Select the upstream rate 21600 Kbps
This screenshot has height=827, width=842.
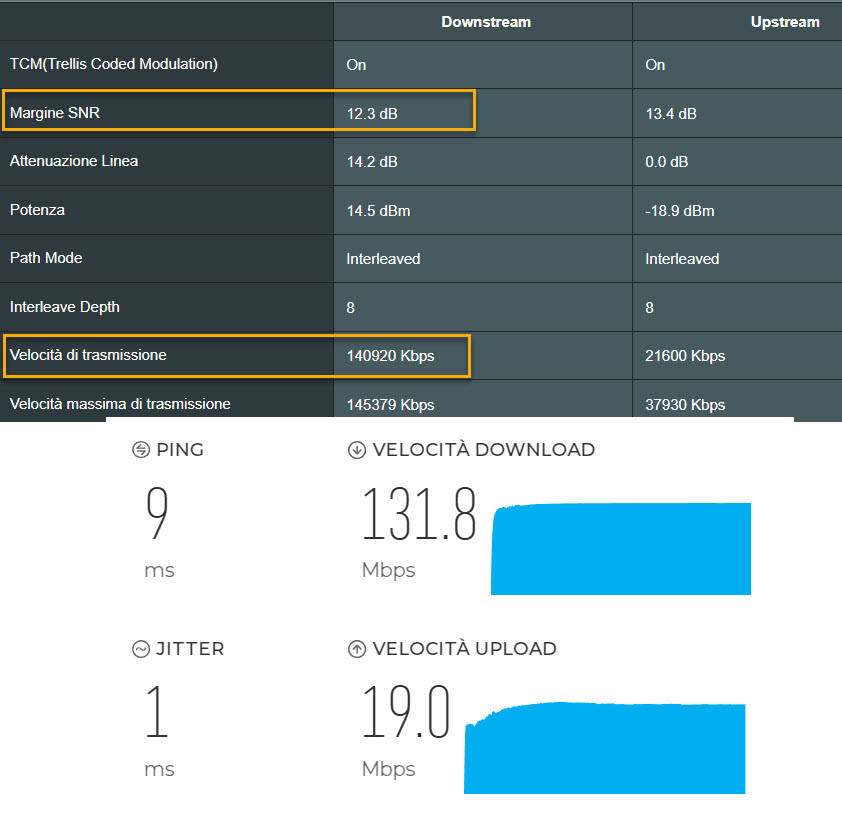click(x=685, y=356)
